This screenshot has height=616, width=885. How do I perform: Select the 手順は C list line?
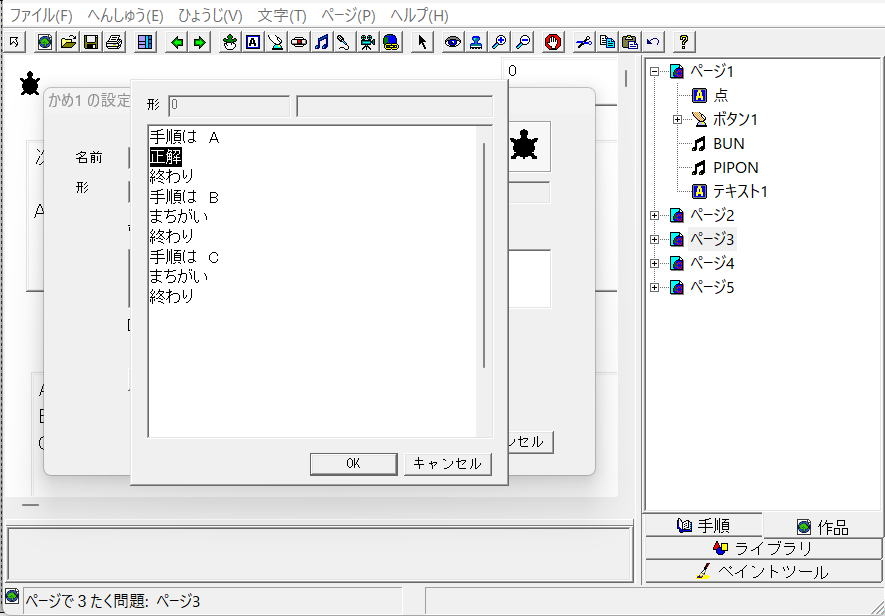(185, 257)
